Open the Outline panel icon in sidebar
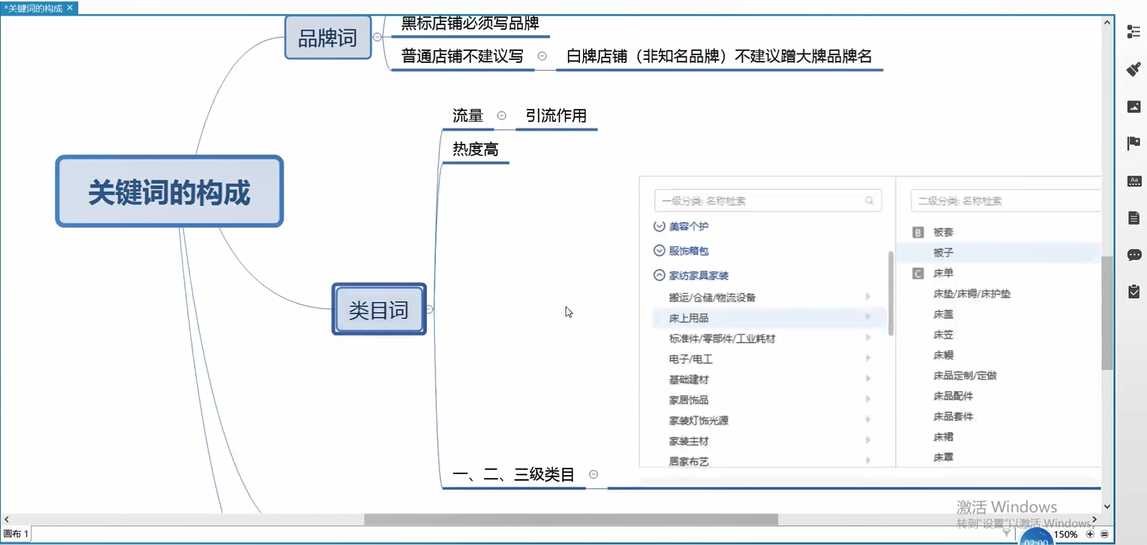 (x=1133, y=32)
